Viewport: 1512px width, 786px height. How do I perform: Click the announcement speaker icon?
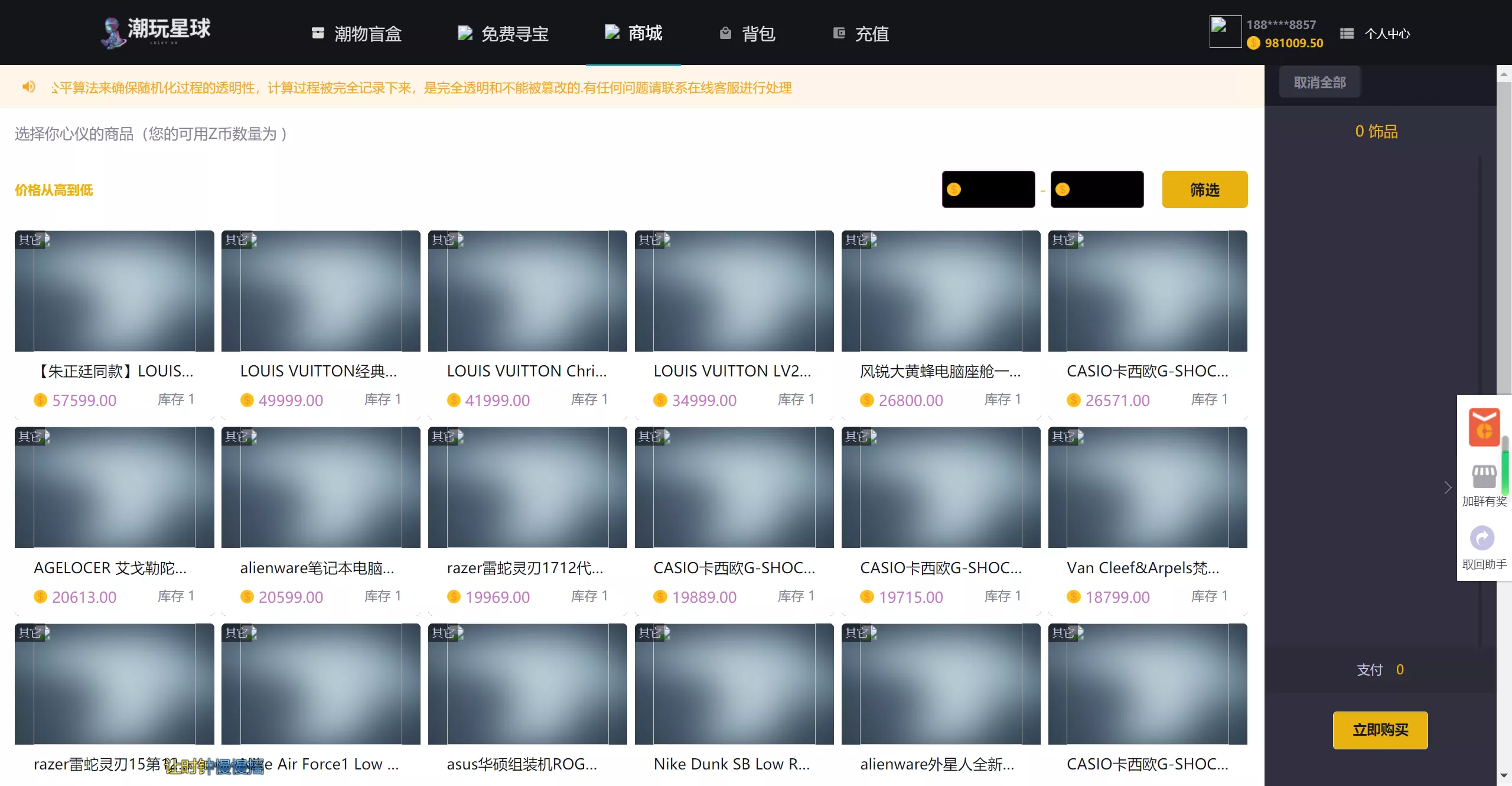tap(28, 87)
